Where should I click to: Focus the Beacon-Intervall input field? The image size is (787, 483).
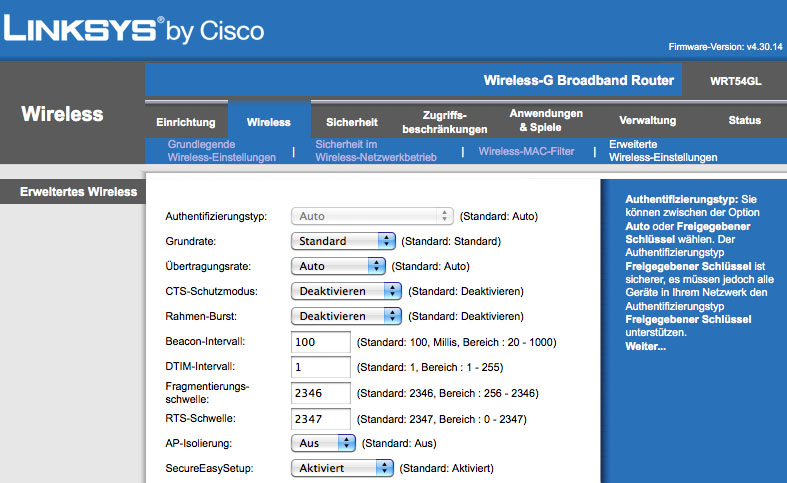click(321, 342)
